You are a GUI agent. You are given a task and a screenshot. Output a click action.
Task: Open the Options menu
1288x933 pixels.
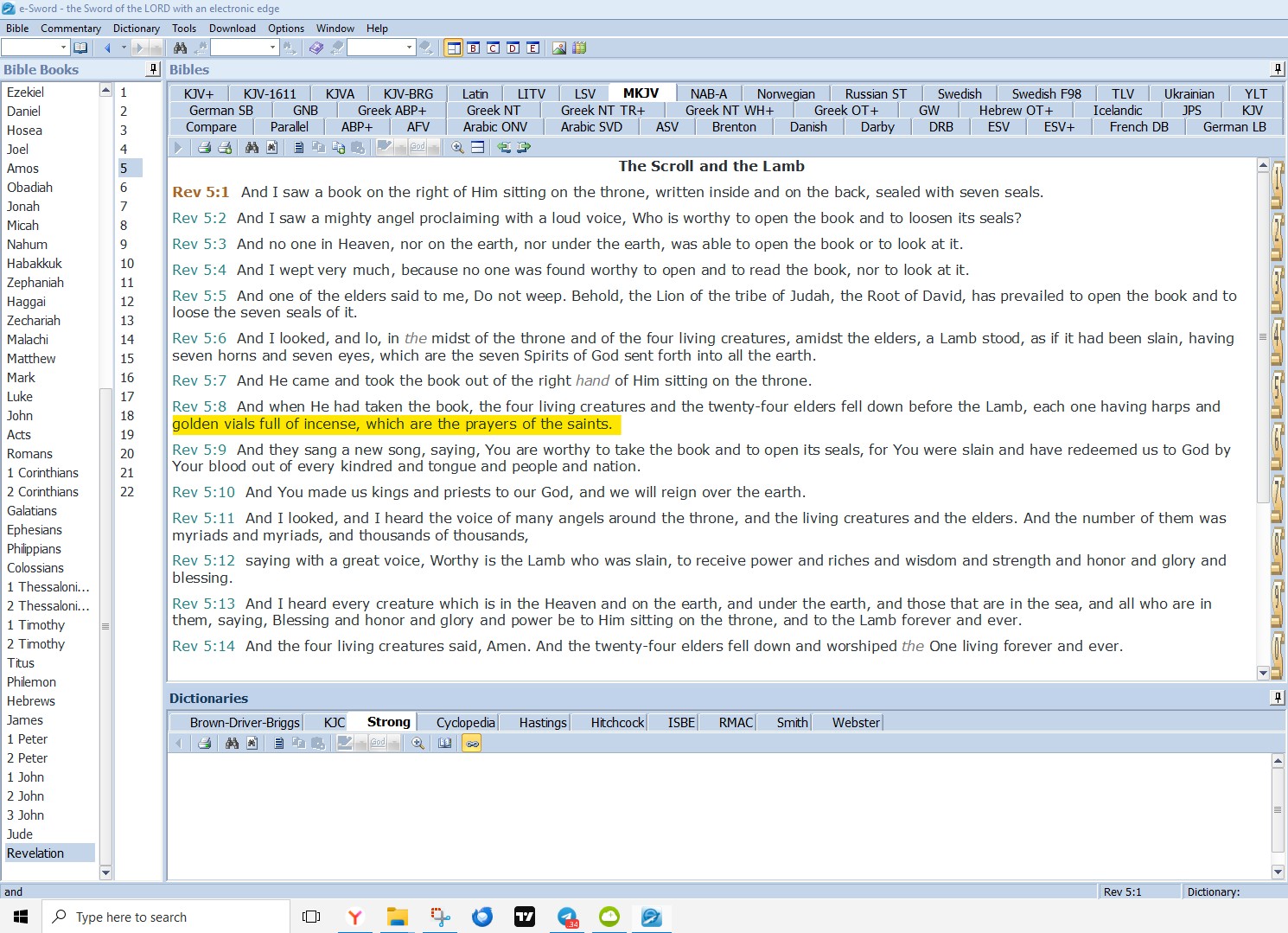click(x=286, y=28)
